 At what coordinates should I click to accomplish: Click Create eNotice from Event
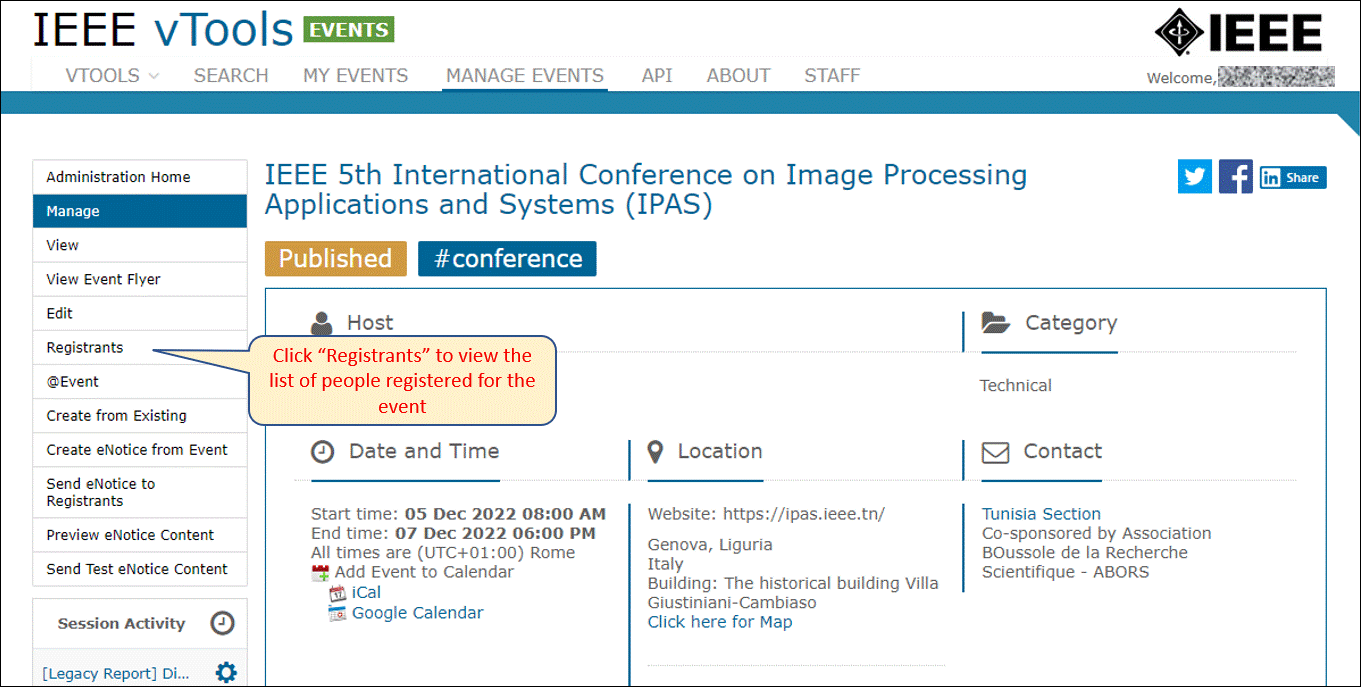pos(140,449)
